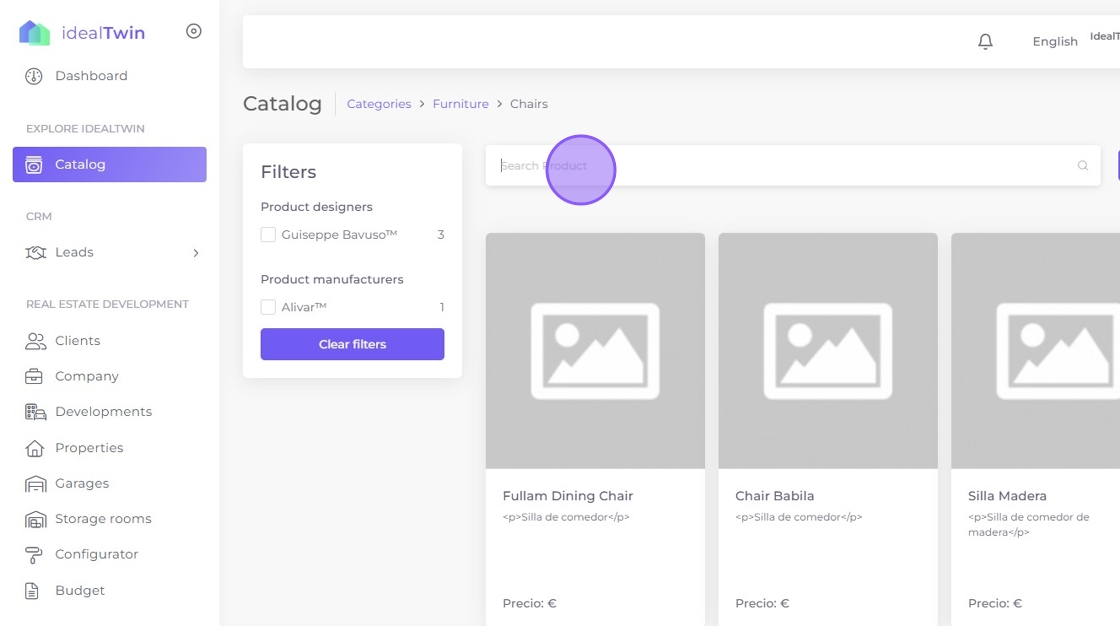Click the idealTwin logo icon
Image resolution: width=1120 pixels, height=626 pixels.
34,33
